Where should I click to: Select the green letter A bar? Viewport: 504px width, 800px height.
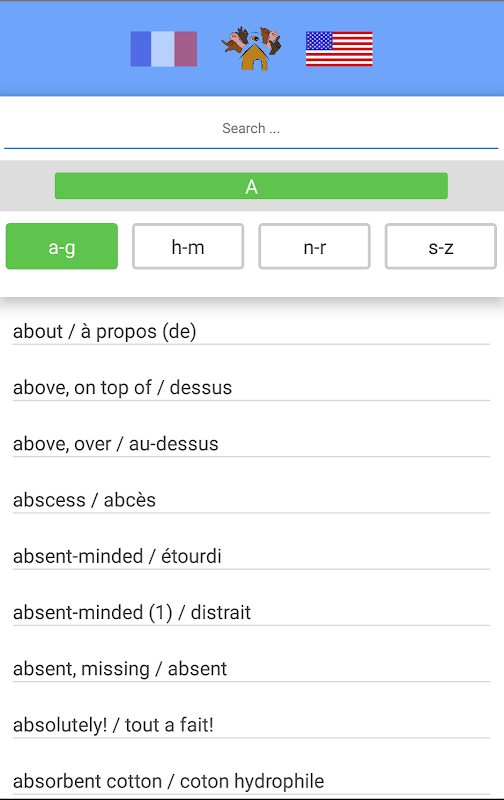tap(251, 186)
